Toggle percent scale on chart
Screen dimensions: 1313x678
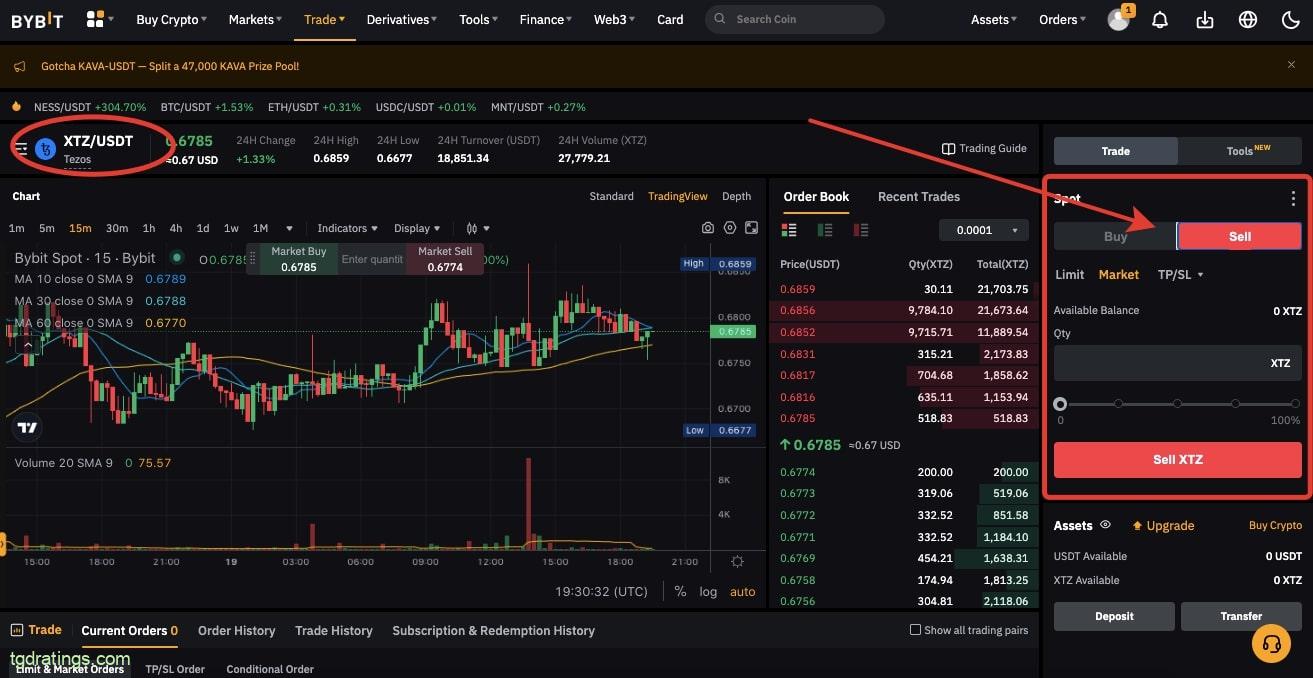(x=680, y=591)
